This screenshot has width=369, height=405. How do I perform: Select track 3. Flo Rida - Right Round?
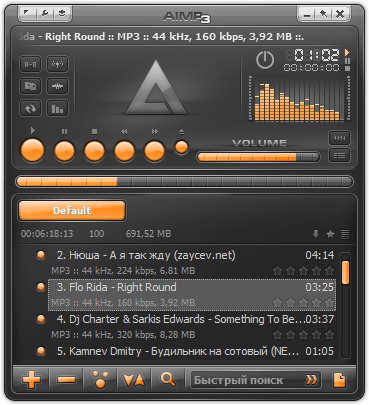coord(192,295)
